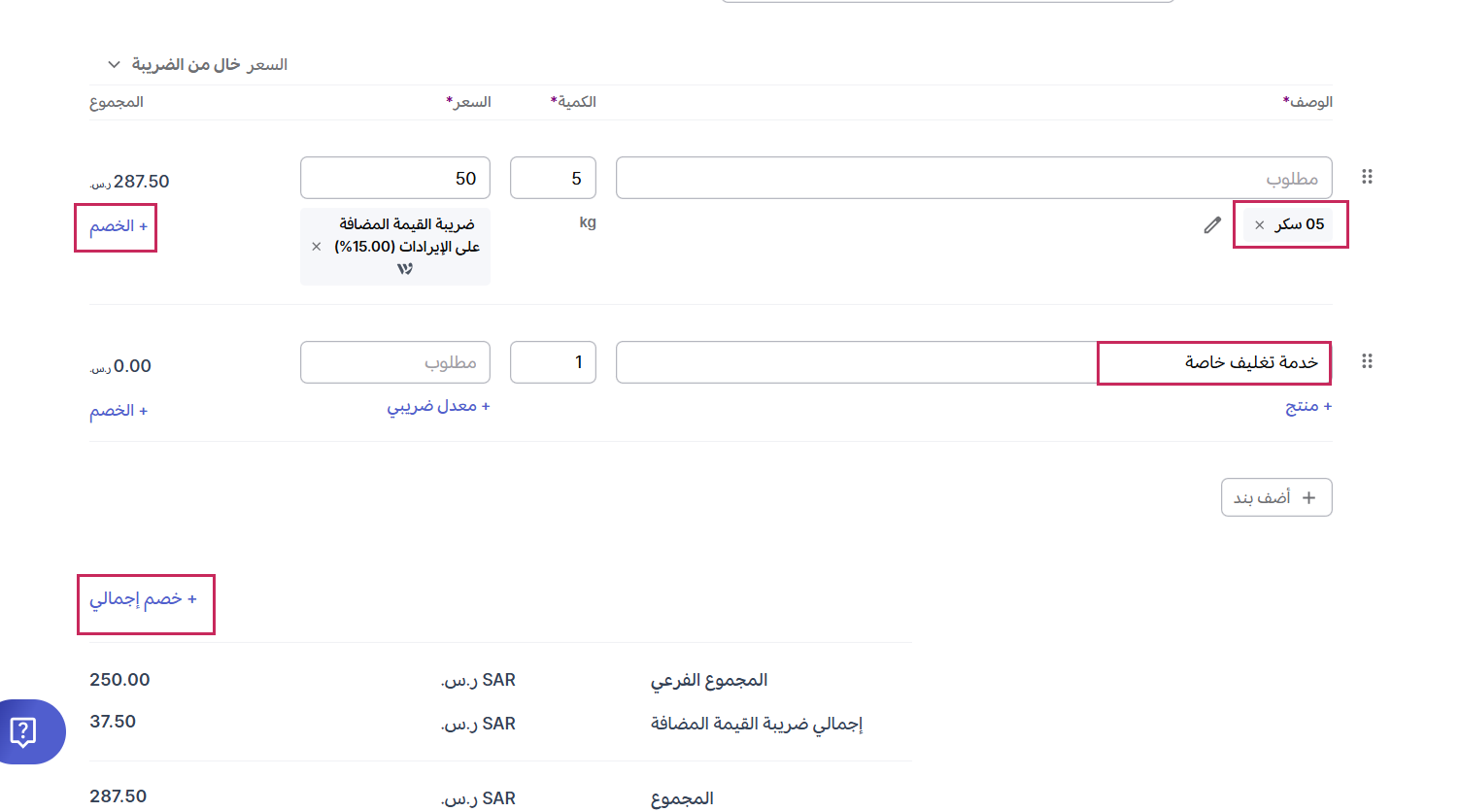Click the price field showing 50
Screen dimensions: 1460x812
394,179
